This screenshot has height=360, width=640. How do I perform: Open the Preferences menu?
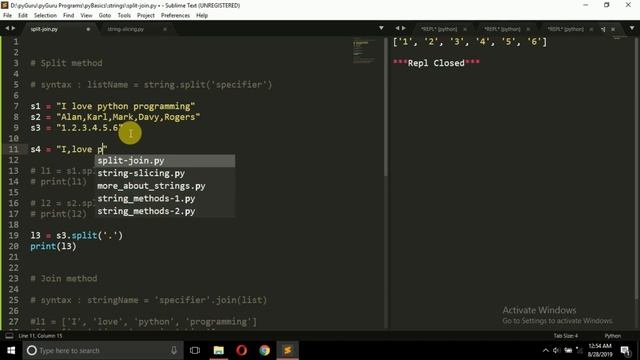tap(176, 15)
